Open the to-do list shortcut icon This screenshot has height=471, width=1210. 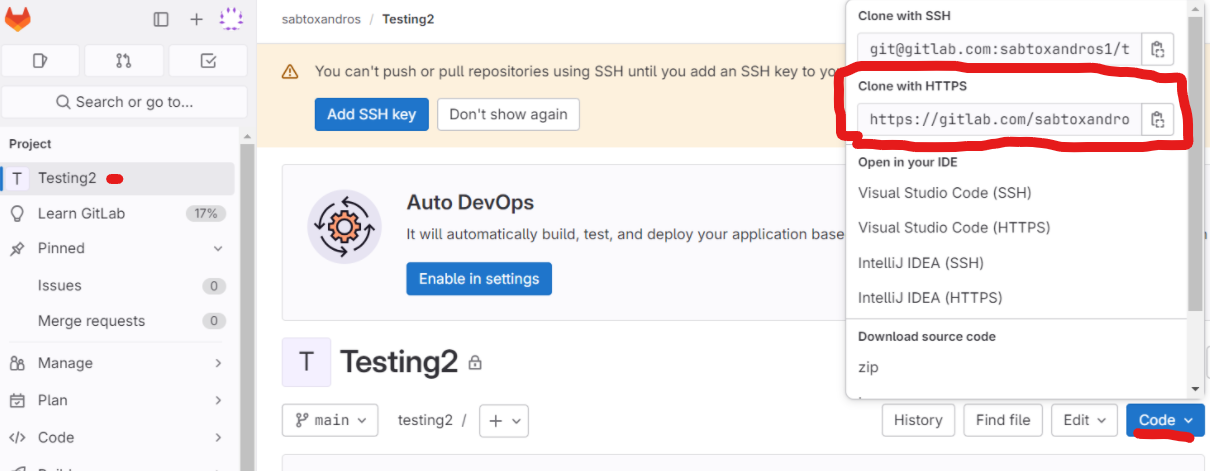[x=208, y=61]
